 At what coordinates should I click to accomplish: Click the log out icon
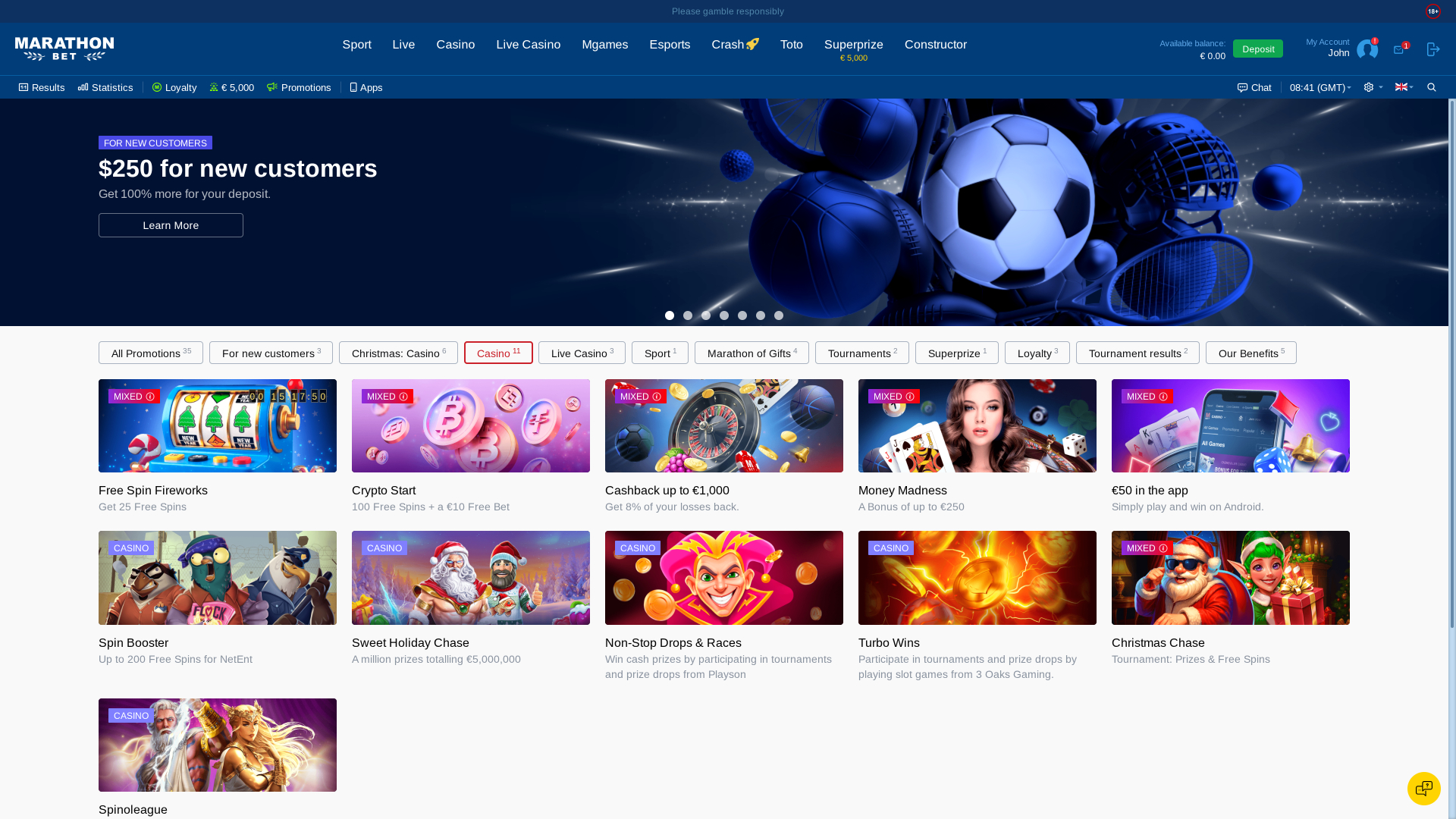pyautogui.click(x=1432, y=49)
